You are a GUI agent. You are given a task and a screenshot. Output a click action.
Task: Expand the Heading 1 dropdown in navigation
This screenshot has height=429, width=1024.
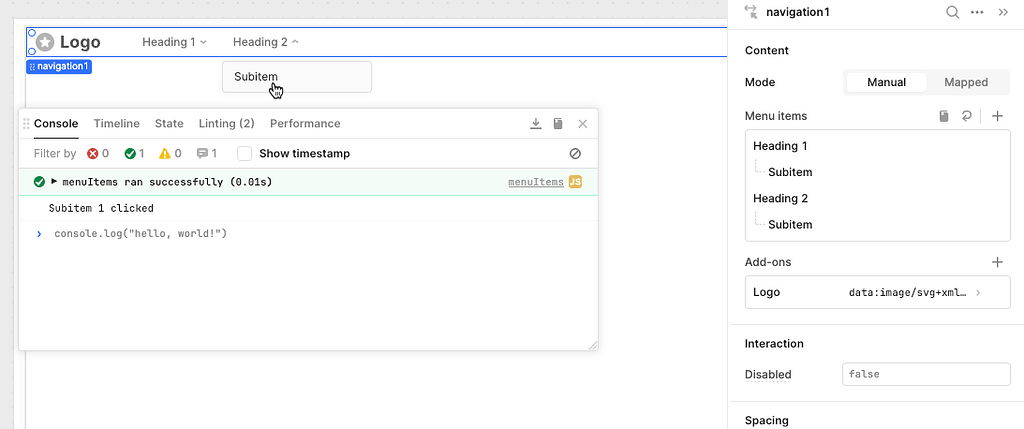click(174, 42)
